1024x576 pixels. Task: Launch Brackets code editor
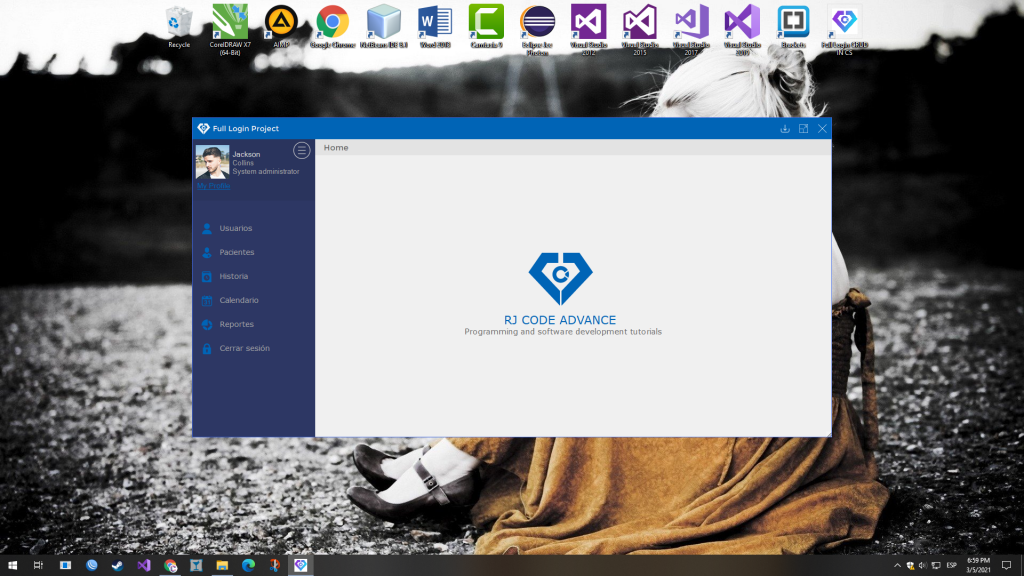click(x=793, y=22)
